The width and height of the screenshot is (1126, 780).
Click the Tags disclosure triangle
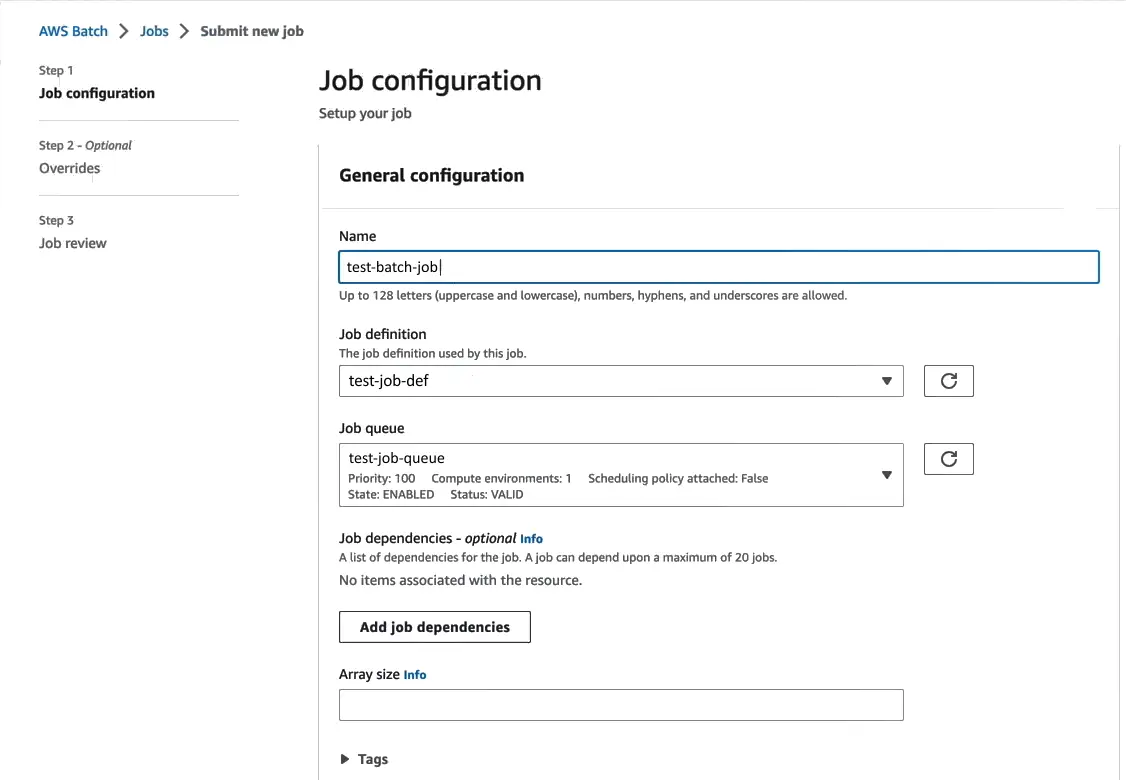[x=344, y=759]
